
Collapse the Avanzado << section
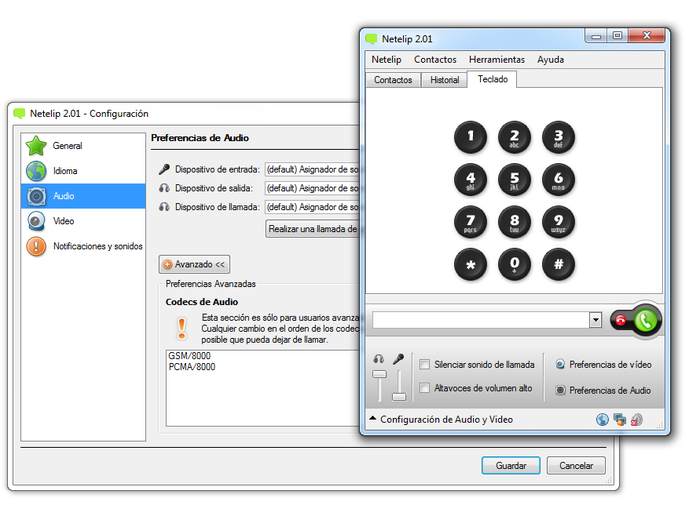click(194, 264)
